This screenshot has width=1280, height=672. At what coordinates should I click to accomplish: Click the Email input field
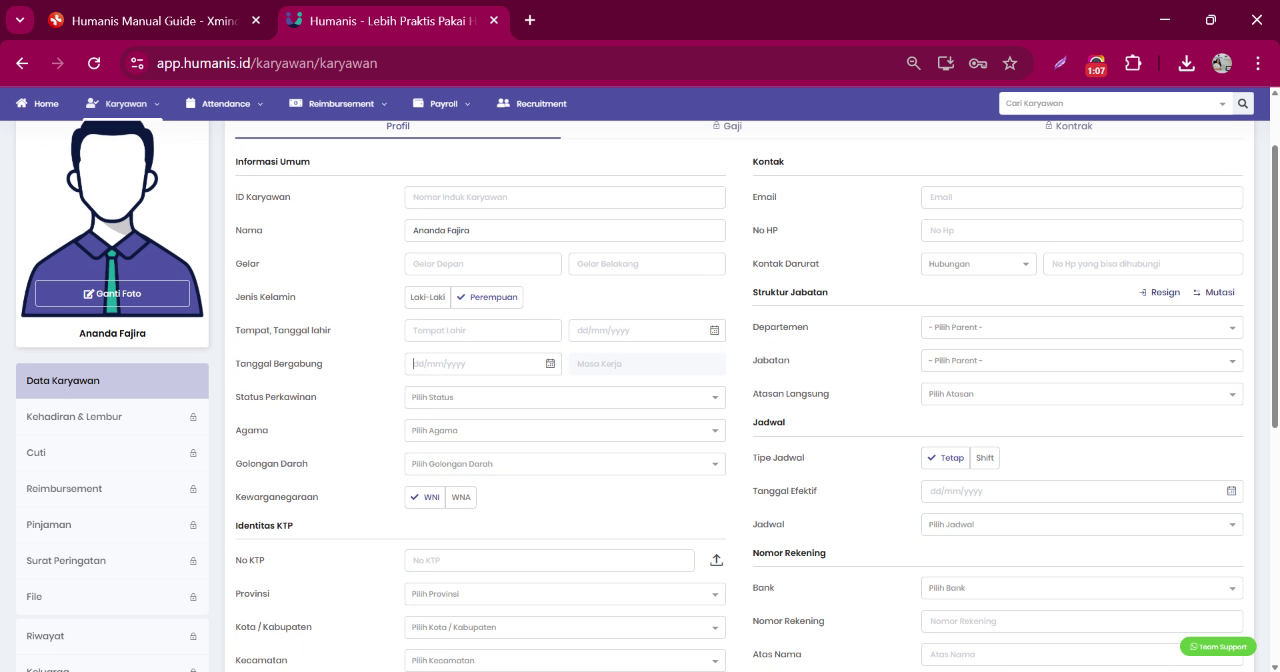(x=1082, y=197)
